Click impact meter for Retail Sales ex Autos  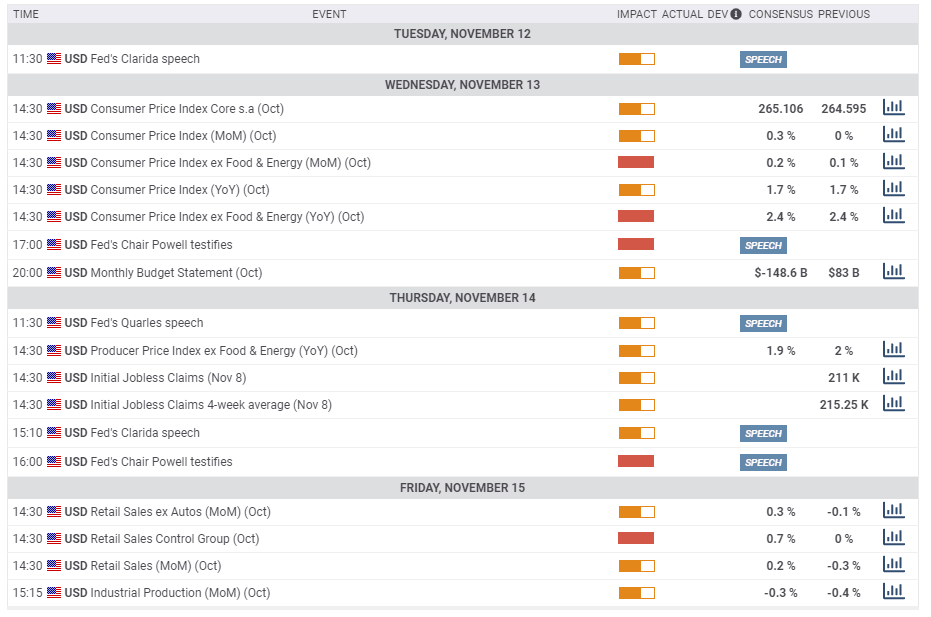pyautogui.click(x=637, y=511)
